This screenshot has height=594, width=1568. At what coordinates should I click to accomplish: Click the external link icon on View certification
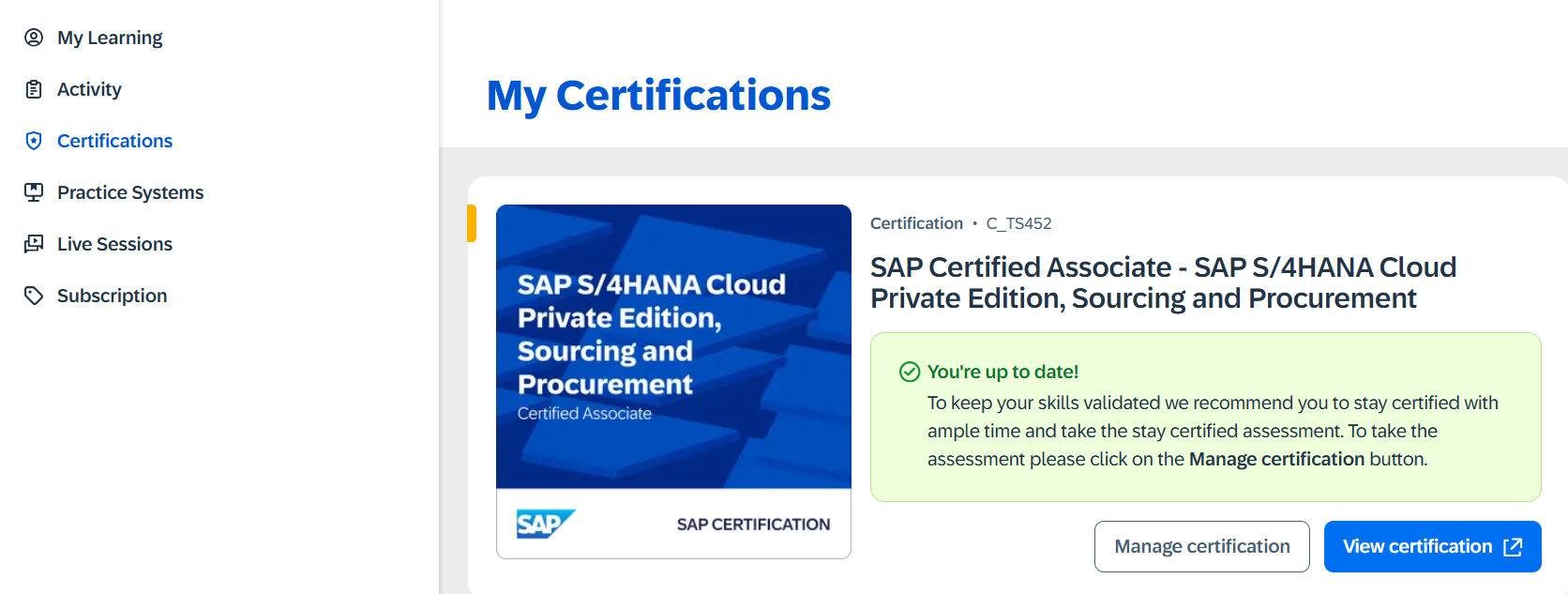point(1513,547)
